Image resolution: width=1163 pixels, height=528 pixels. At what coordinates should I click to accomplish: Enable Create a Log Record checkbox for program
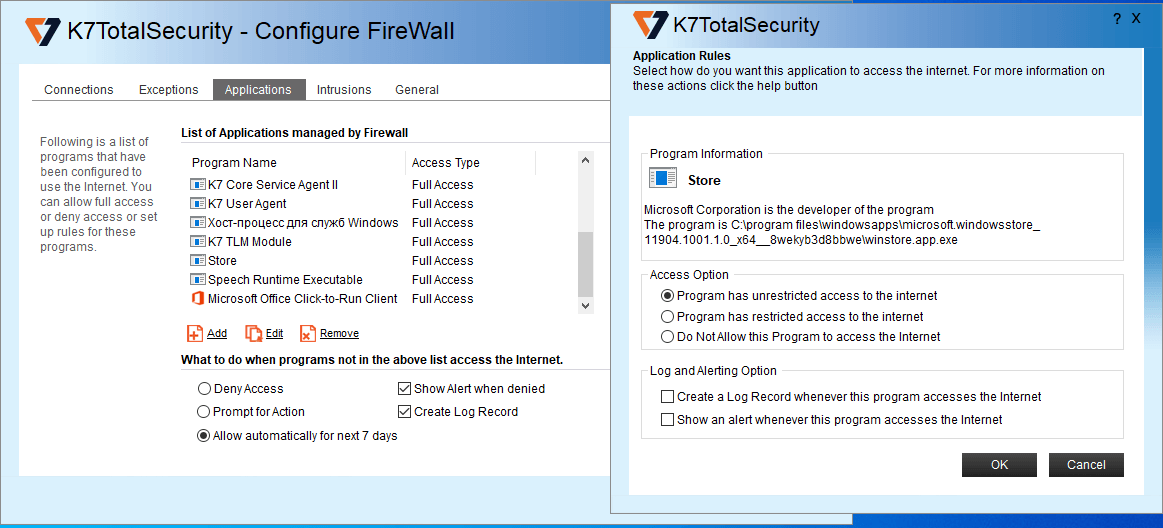click(x=668, y=397)
